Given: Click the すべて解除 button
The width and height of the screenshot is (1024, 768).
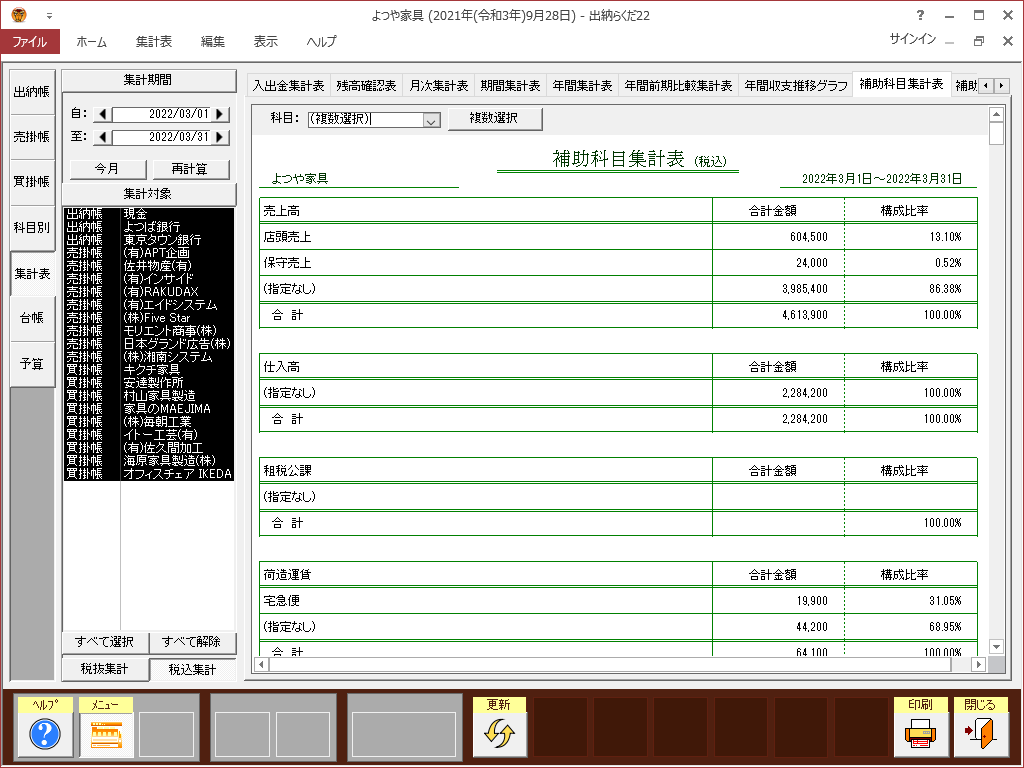Looking at the screenshot, I should point(192,643).
